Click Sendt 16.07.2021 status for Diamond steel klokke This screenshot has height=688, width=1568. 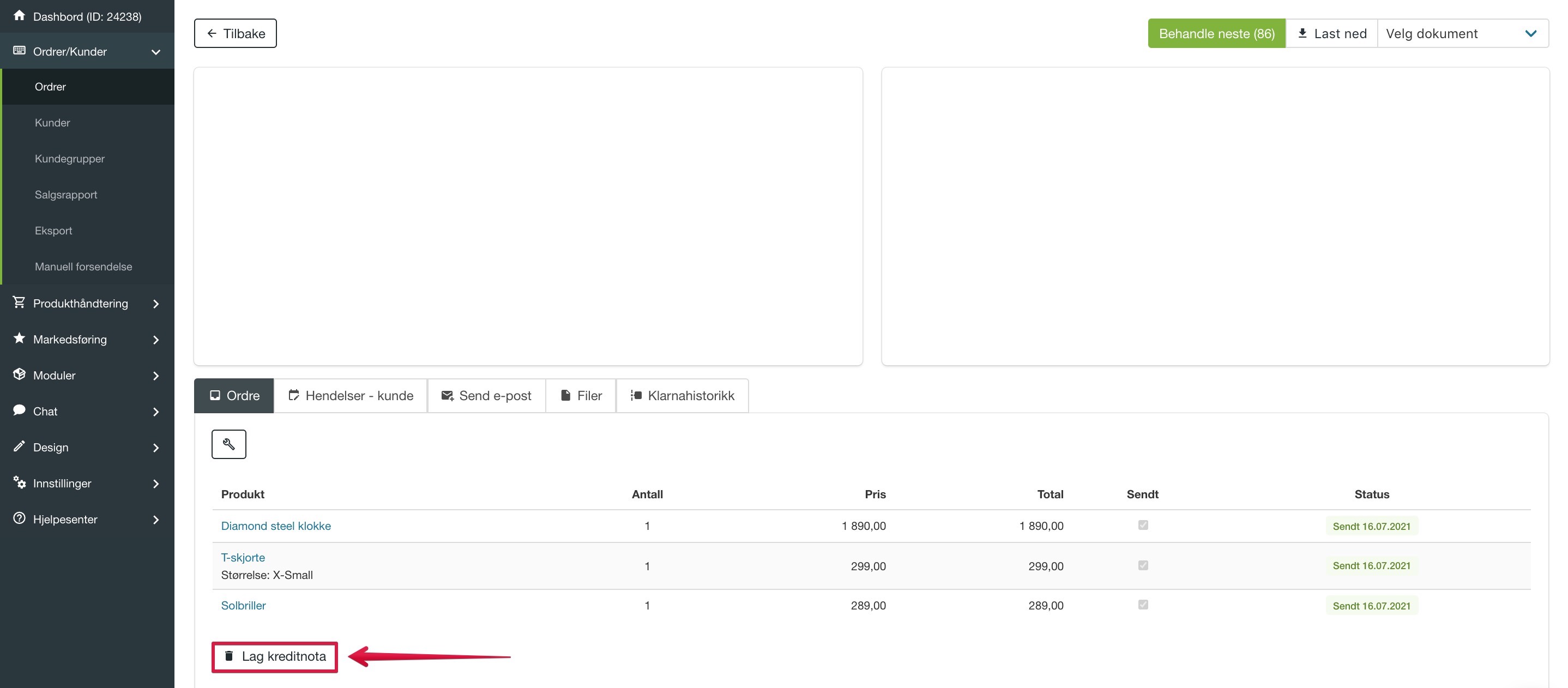pos(1371,526)
